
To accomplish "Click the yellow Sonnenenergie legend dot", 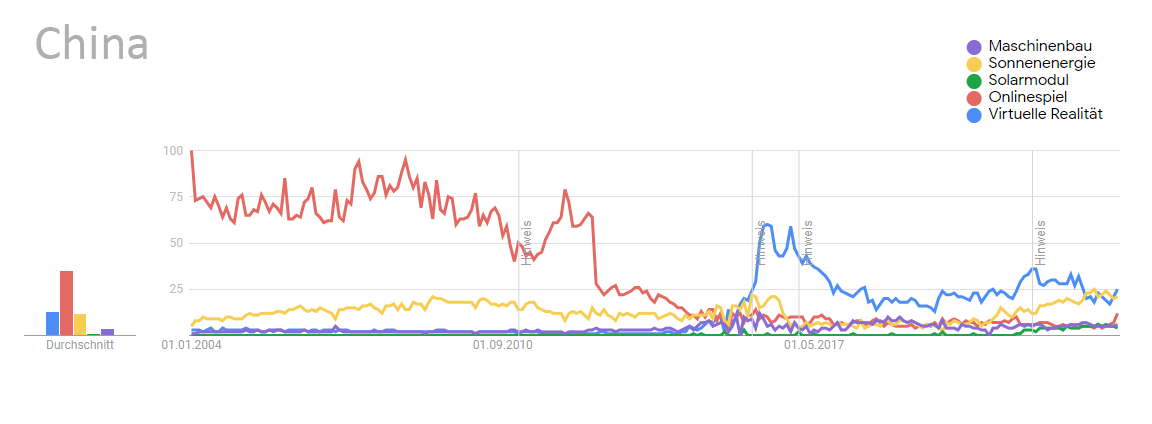I will 974,64.
